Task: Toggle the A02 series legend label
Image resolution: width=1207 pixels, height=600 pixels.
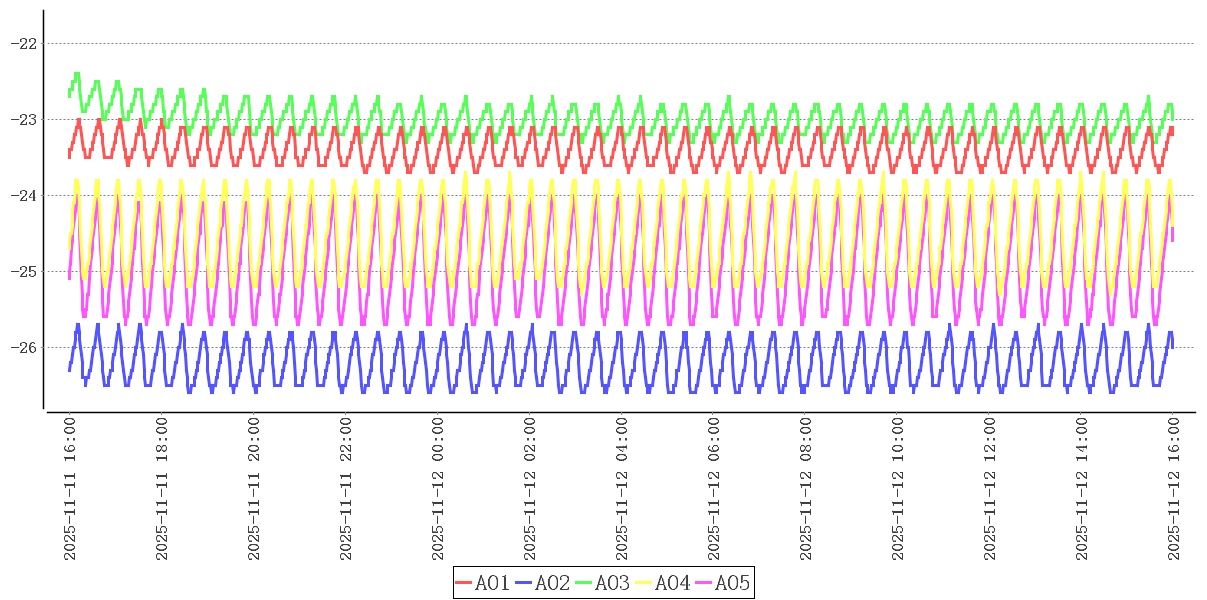Action: pyautogui.click(x=552, y=583)
